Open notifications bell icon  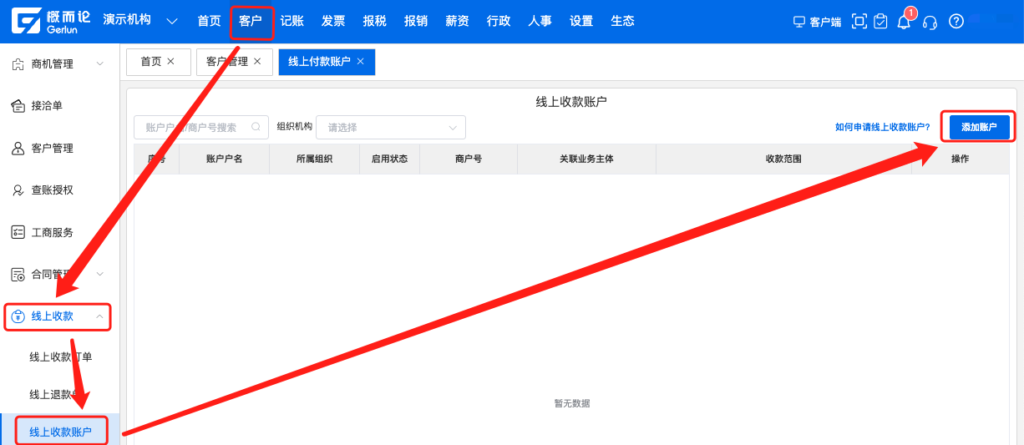pyautogui.click(x=904, y=22)
